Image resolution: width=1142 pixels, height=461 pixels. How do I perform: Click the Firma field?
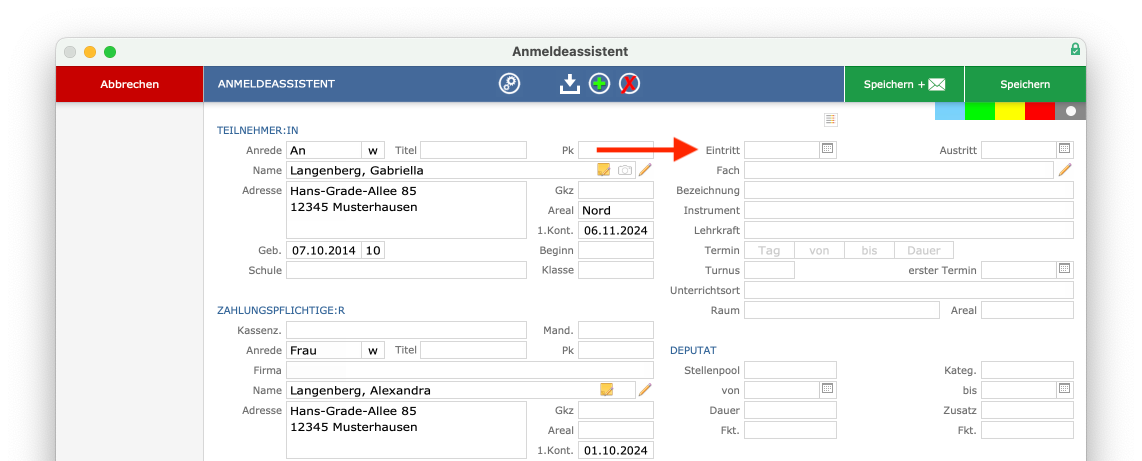tap(470, 370)
